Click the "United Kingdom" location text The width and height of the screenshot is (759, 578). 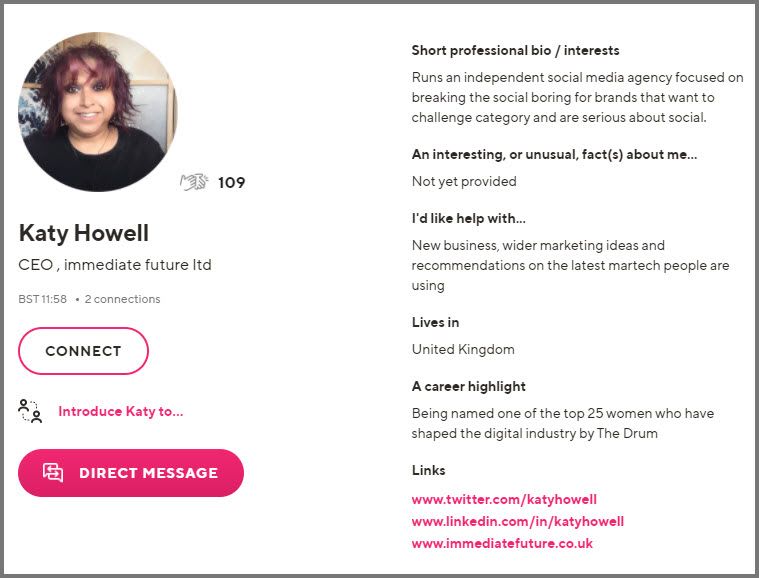[463, 349]
